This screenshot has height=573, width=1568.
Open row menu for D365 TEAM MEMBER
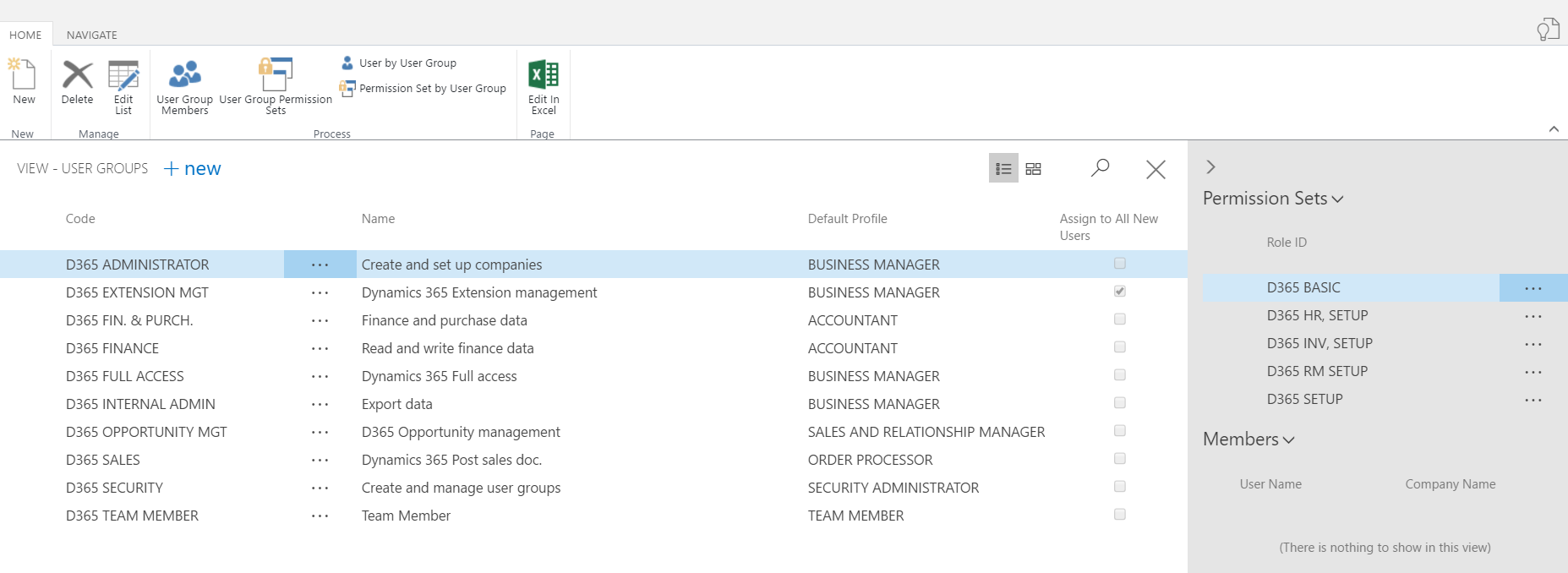point(320,516)
